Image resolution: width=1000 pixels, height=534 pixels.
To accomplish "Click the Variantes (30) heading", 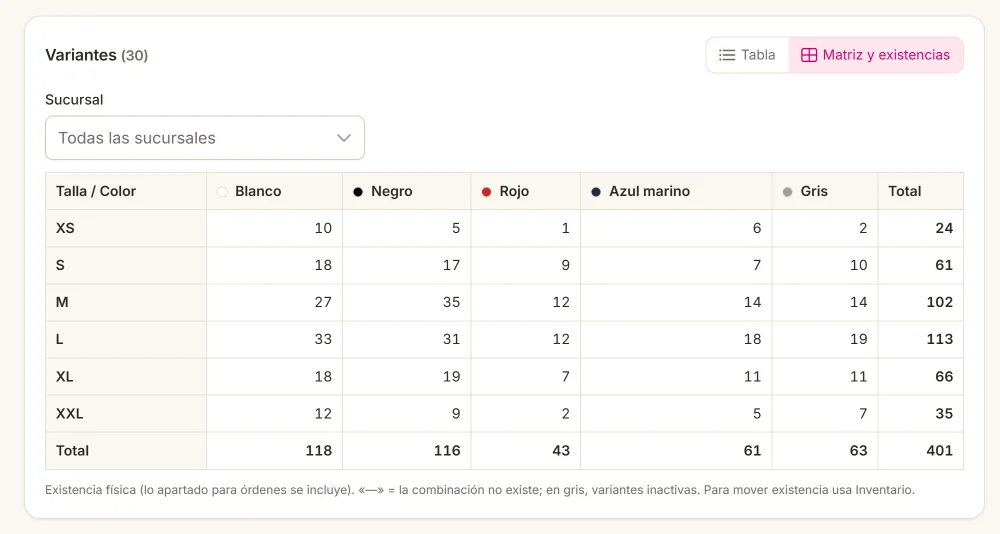I will click(96, 55).
